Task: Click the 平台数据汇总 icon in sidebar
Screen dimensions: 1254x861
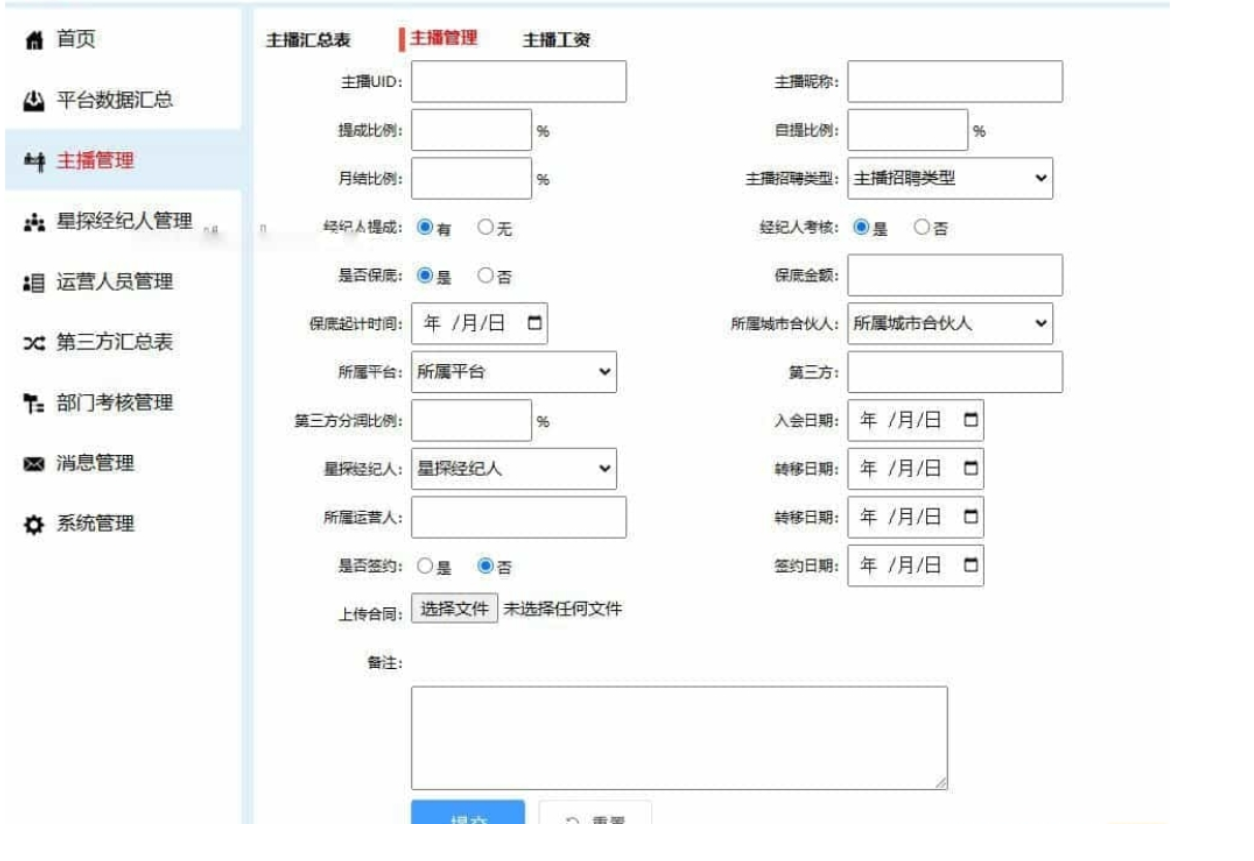Action: point(35,101)
